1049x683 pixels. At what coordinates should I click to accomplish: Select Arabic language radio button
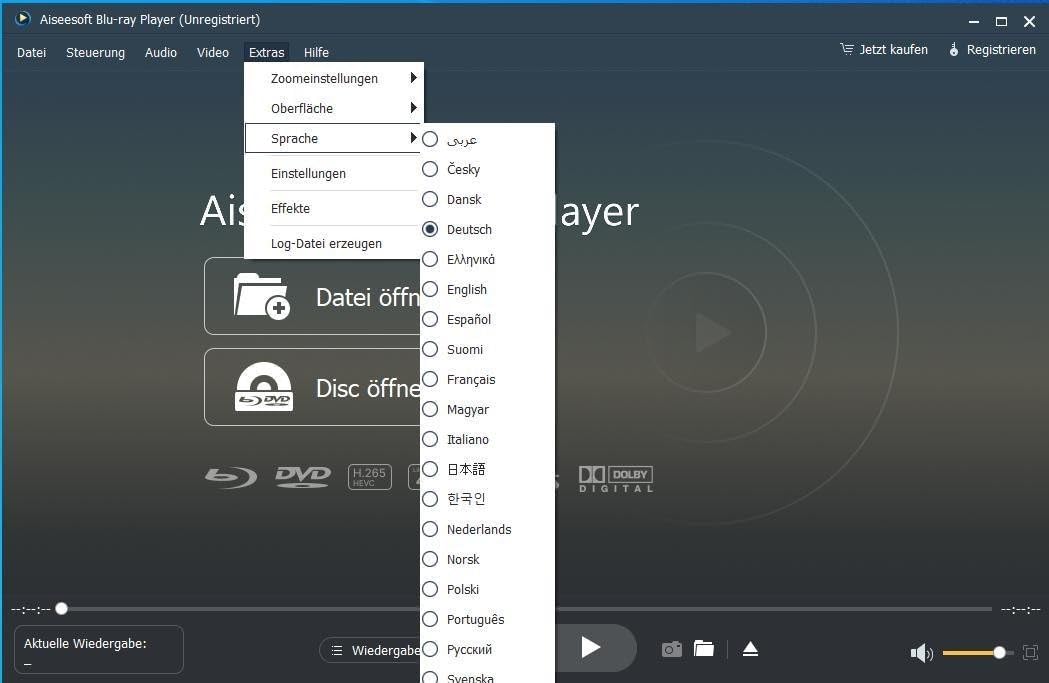pos(430,139)
